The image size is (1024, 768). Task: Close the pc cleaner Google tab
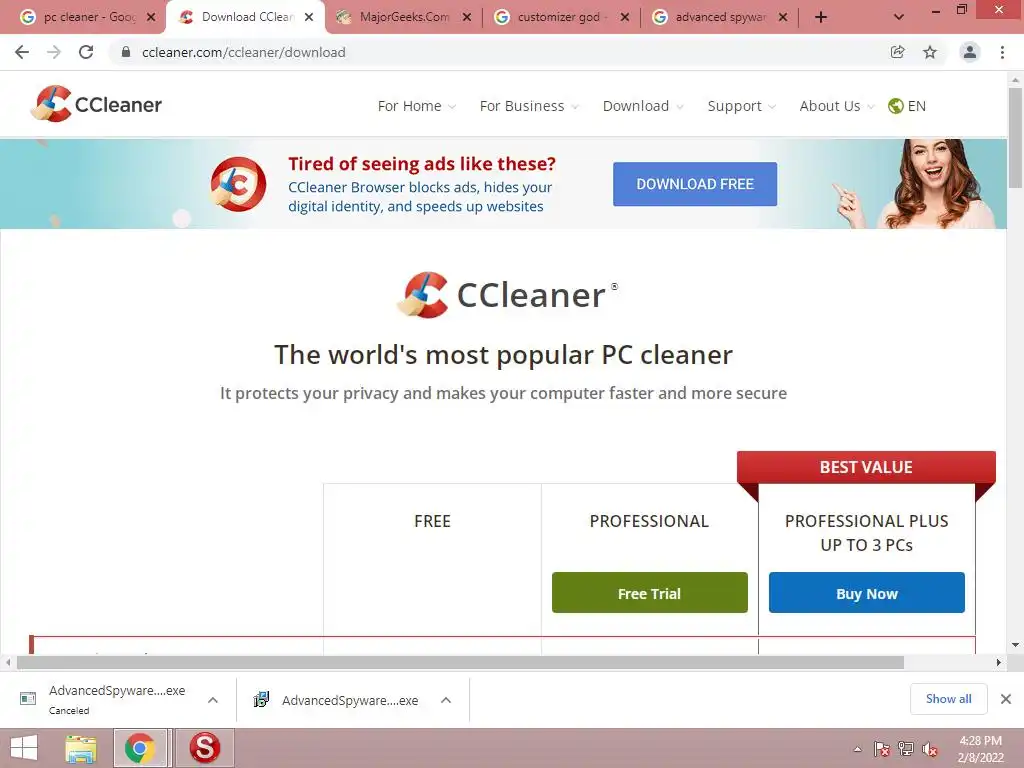point(151,17)
